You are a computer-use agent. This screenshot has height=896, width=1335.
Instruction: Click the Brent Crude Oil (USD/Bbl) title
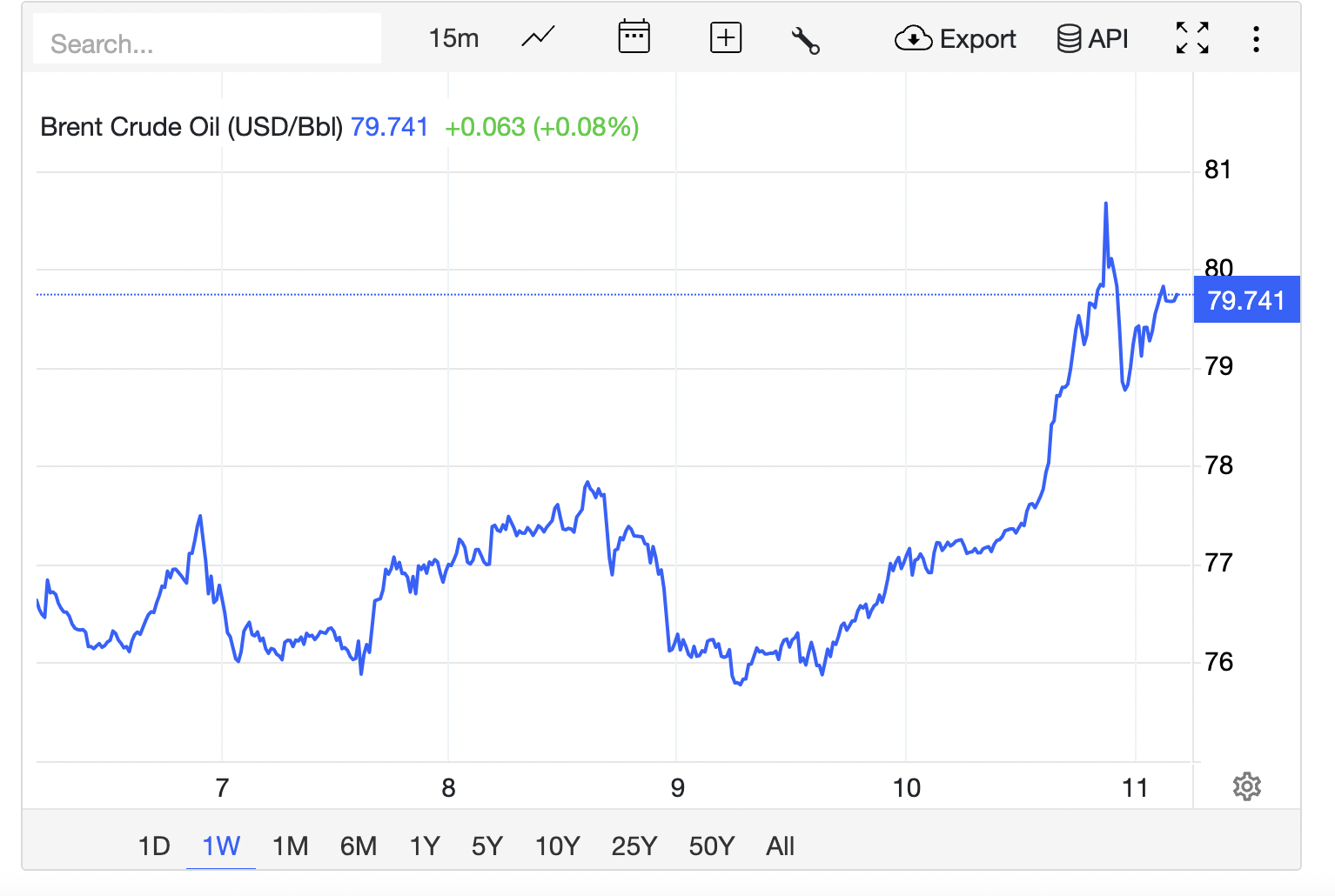(x=191, y=127)
